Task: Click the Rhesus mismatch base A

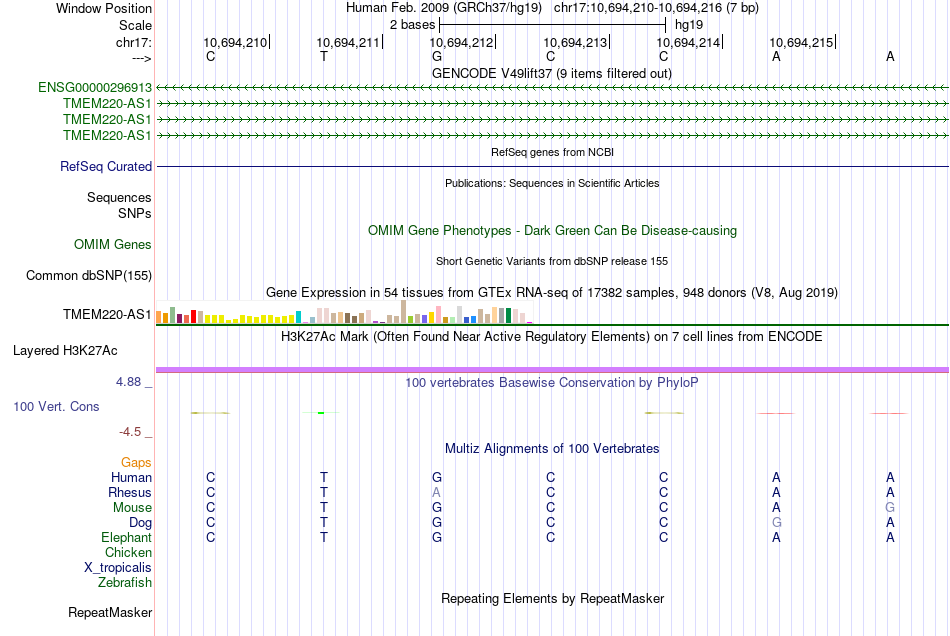Action: coord(436,492)
